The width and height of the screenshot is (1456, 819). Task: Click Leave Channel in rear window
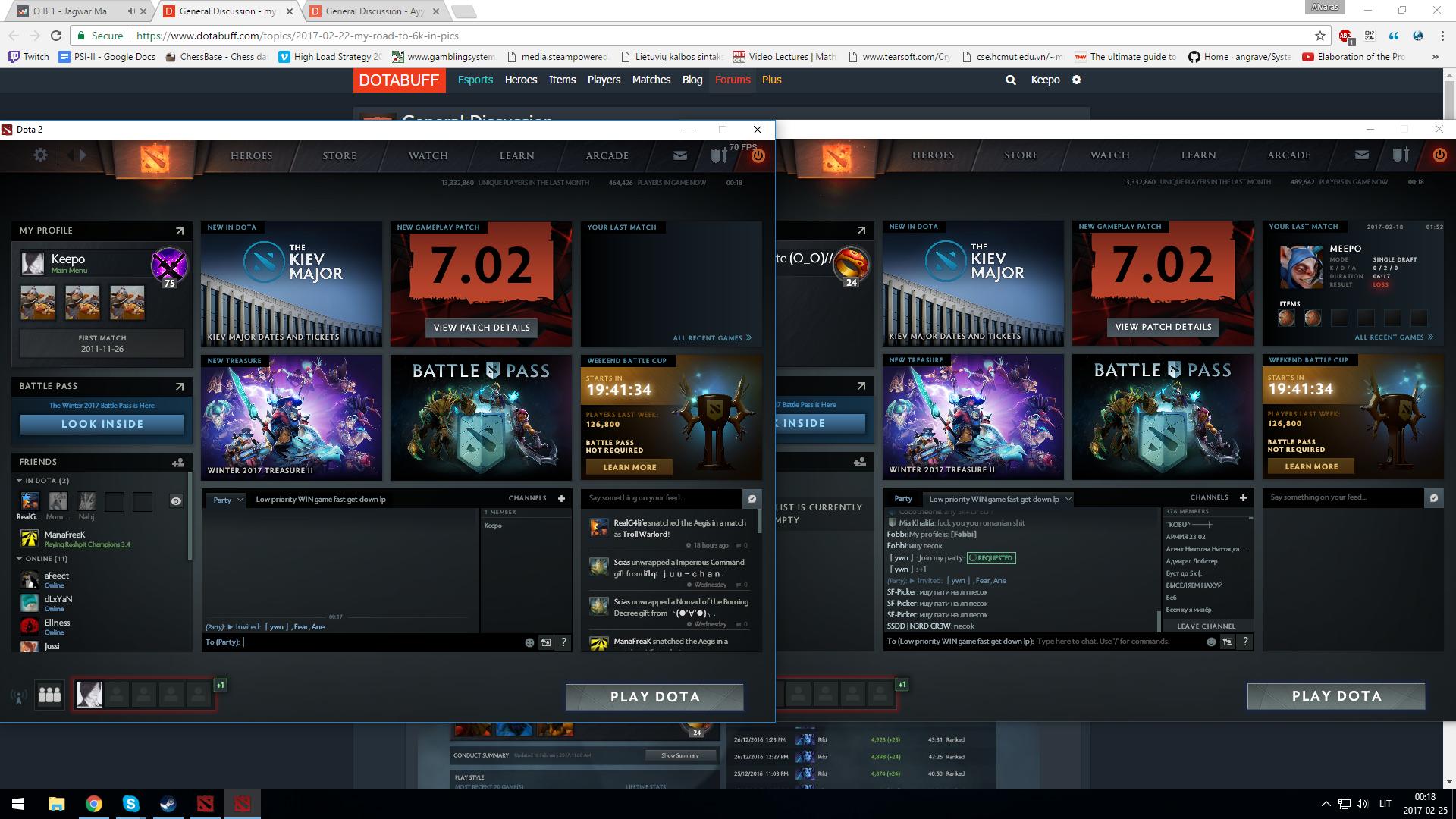1206,626
